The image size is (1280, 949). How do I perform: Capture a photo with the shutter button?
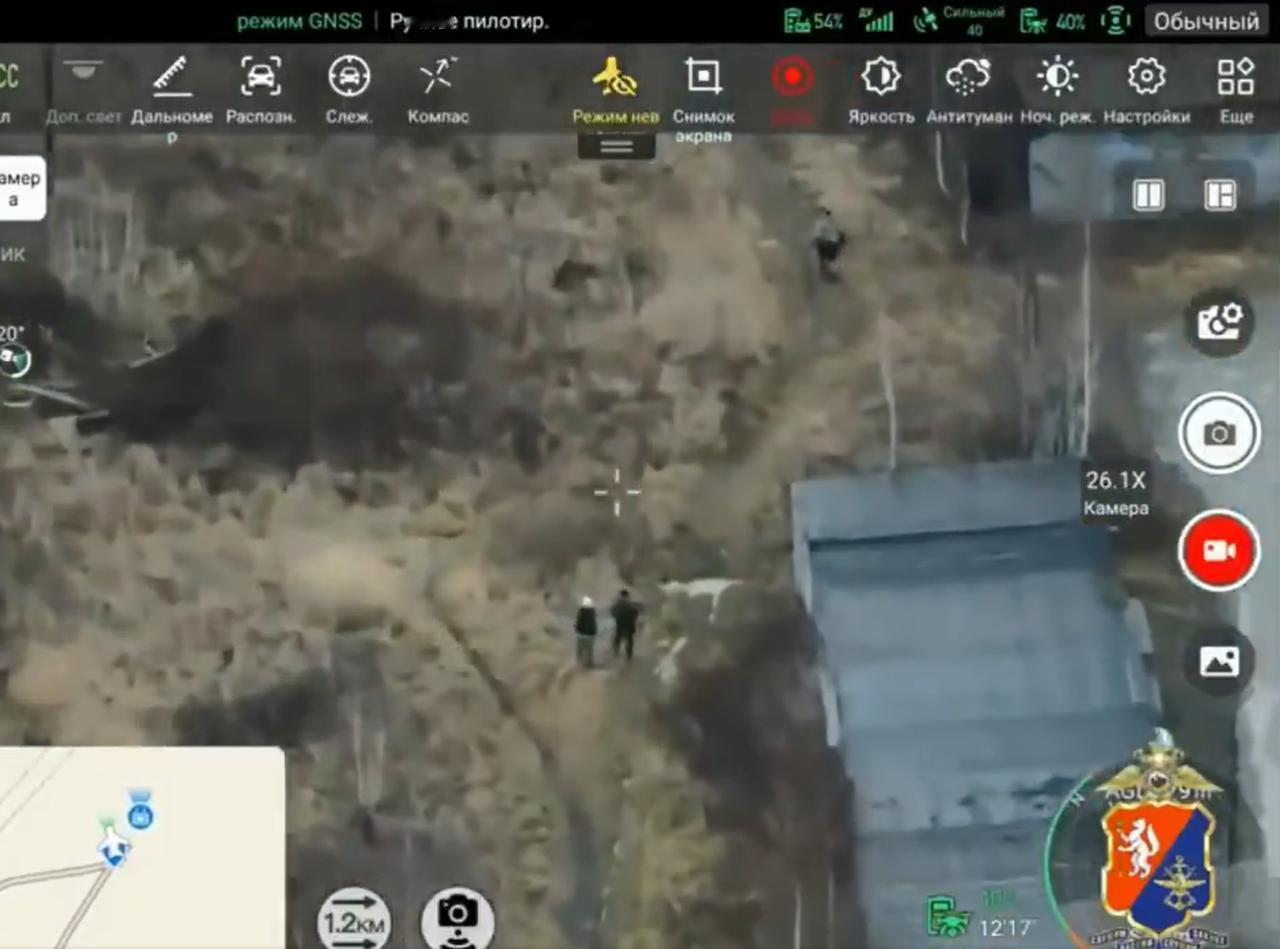(1219, 433)
